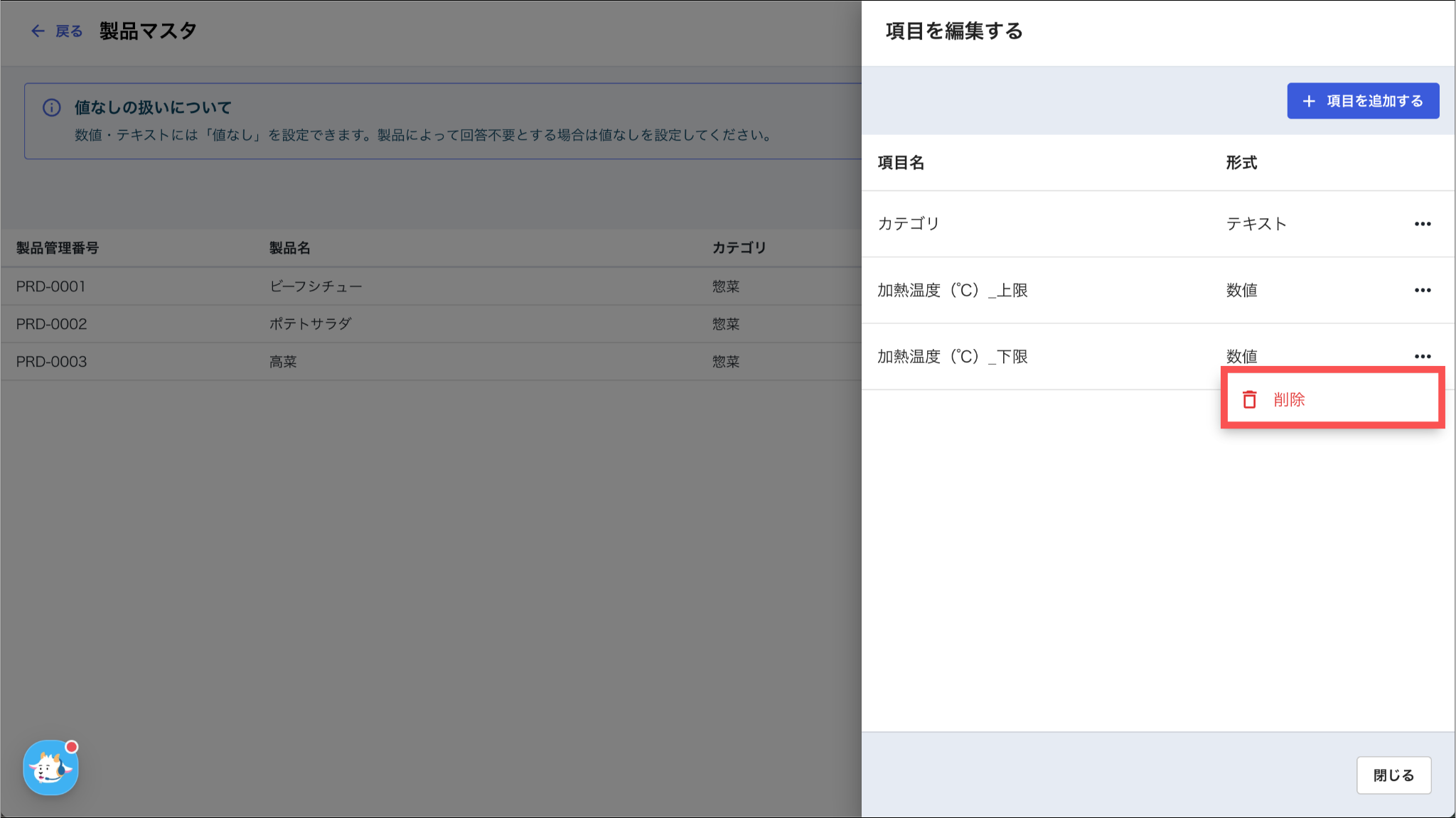Click the 製品管理番号 column header
The height and width of the screenshot is (818, 1456).
coord(58,248)
